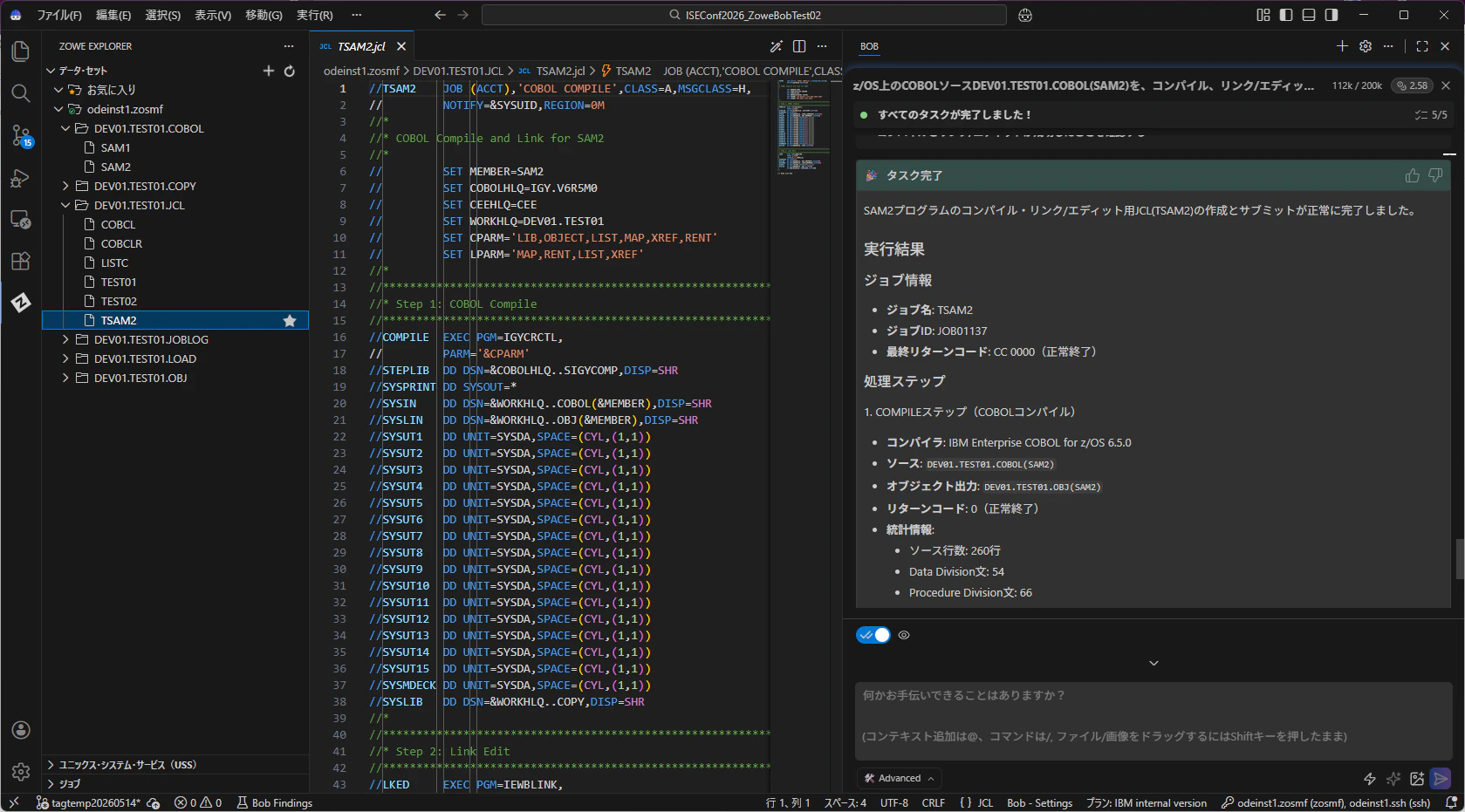The height and width of the screenshot is (812, 1465).
Task: Click the Bob sparkle icon in editor toolbar
Action: click(776, 46)
